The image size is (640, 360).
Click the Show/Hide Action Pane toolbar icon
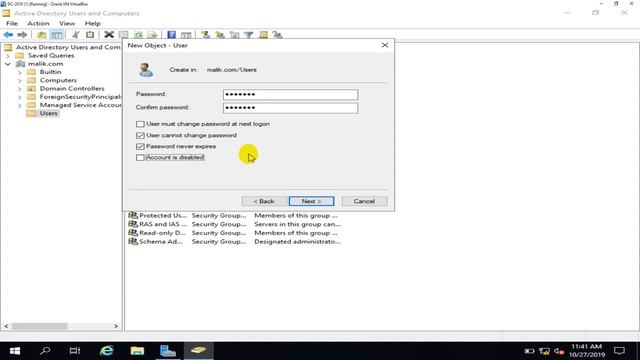tap(186, 35)
